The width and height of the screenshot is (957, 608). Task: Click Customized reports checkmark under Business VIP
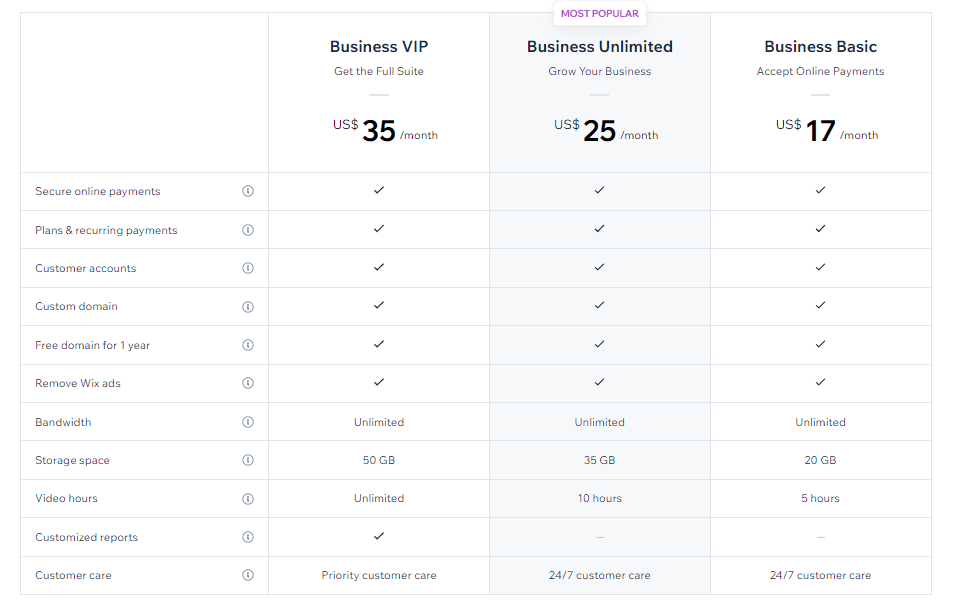pos(379,536)
